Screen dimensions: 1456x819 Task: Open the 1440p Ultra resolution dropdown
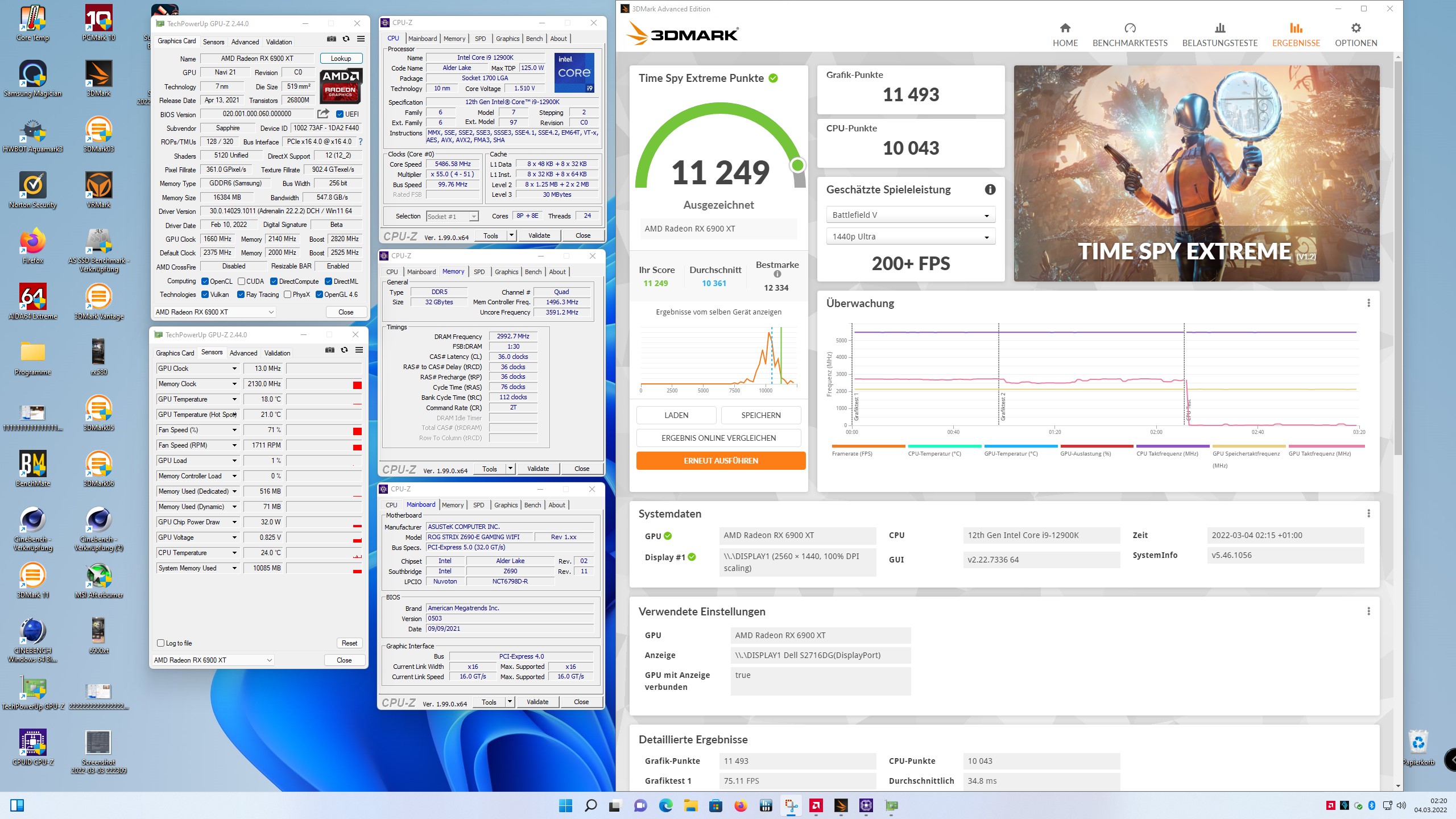click(911, 237)
